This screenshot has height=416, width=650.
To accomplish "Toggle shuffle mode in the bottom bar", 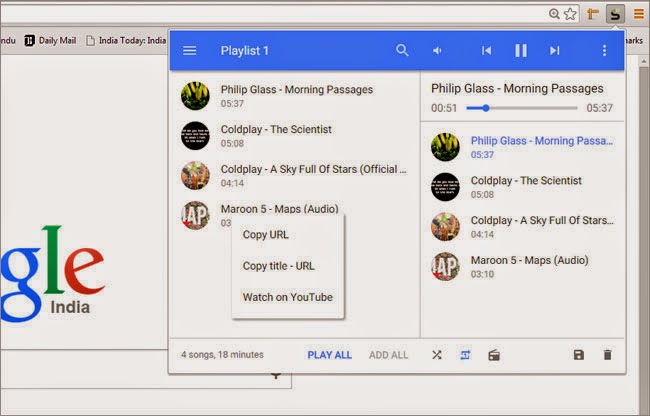I will [x=437, y=355].
